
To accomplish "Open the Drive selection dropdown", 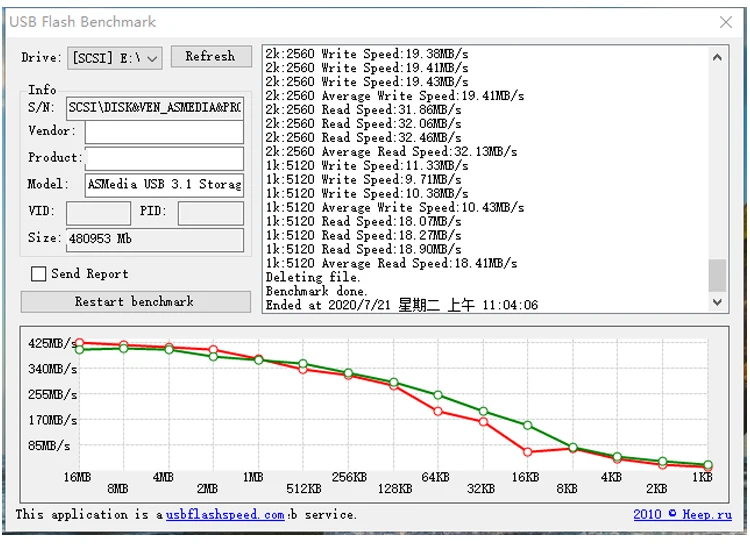I will click(115, 58).
